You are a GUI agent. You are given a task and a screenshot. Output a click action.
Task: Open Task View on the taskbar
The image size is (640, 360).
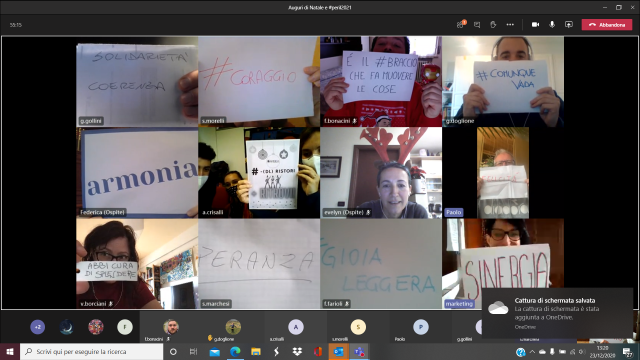pyautogui.click(x=193, y=351)
